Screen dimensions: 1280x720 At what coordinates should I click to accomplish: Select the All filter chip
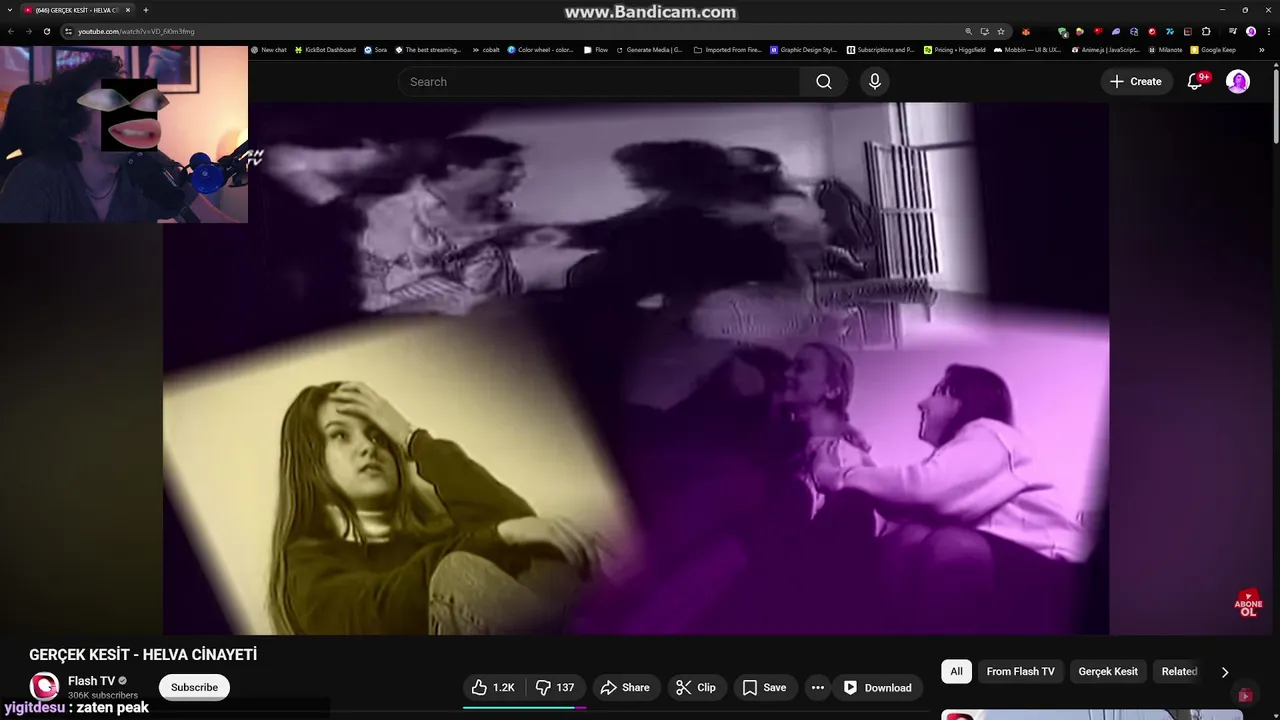(x=956, y=672)
